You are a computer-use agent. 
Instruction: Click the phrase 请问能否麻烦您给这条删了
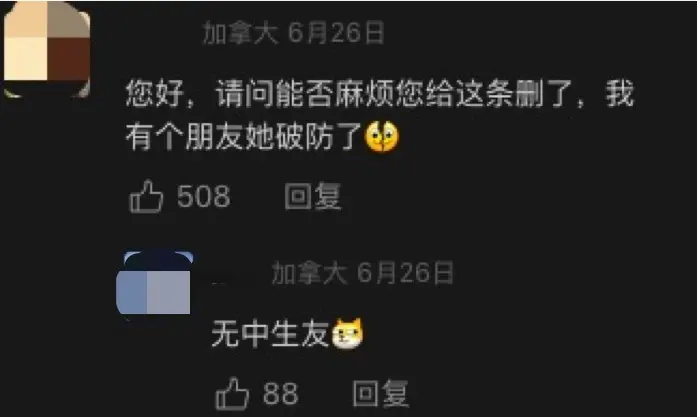pyautogui.click(x=394, y=94)
